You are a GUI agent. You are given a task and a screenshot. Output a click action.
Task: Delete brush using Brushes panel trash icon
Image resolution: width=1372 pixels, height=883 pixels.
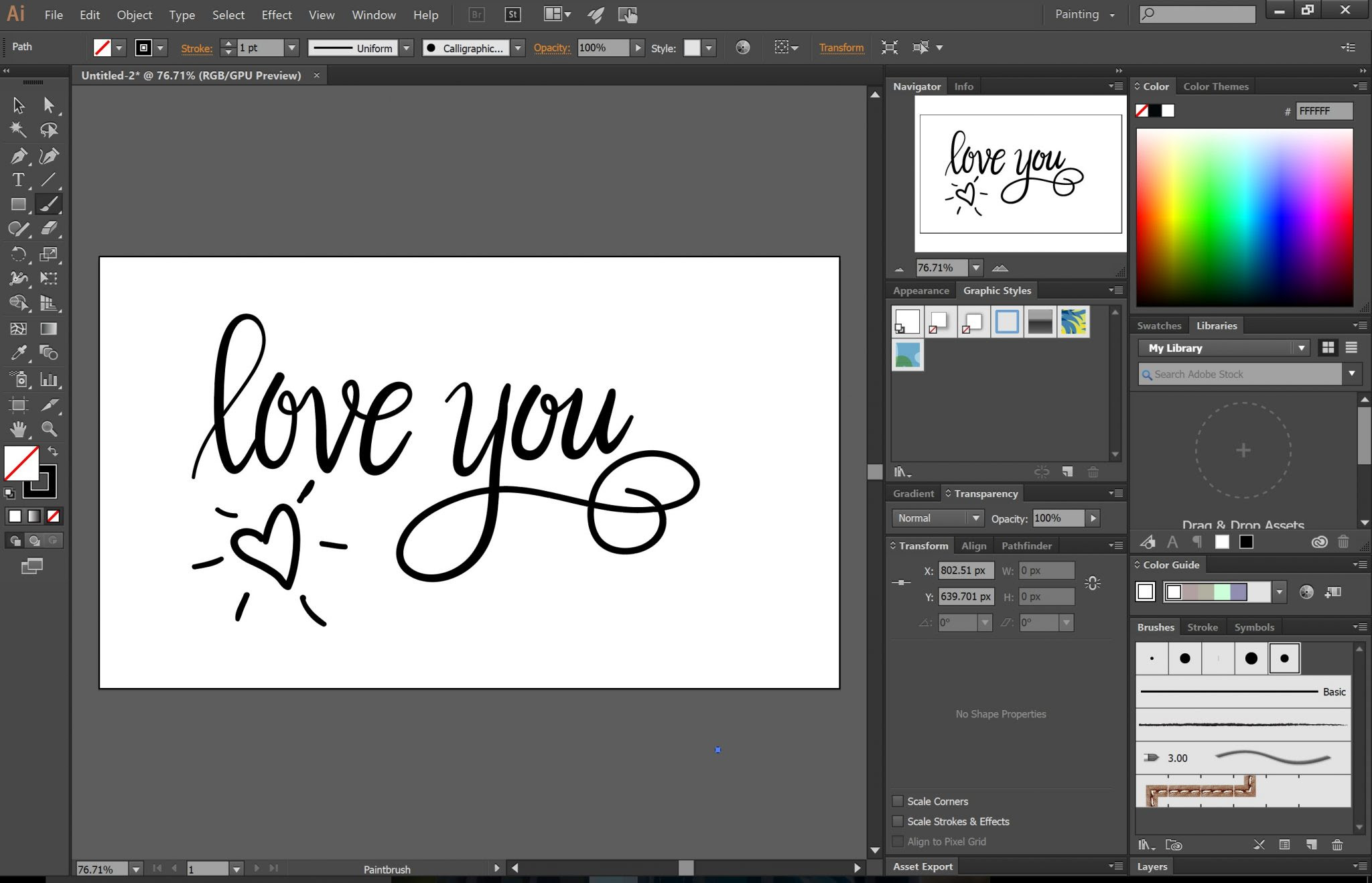(1337, 845)
